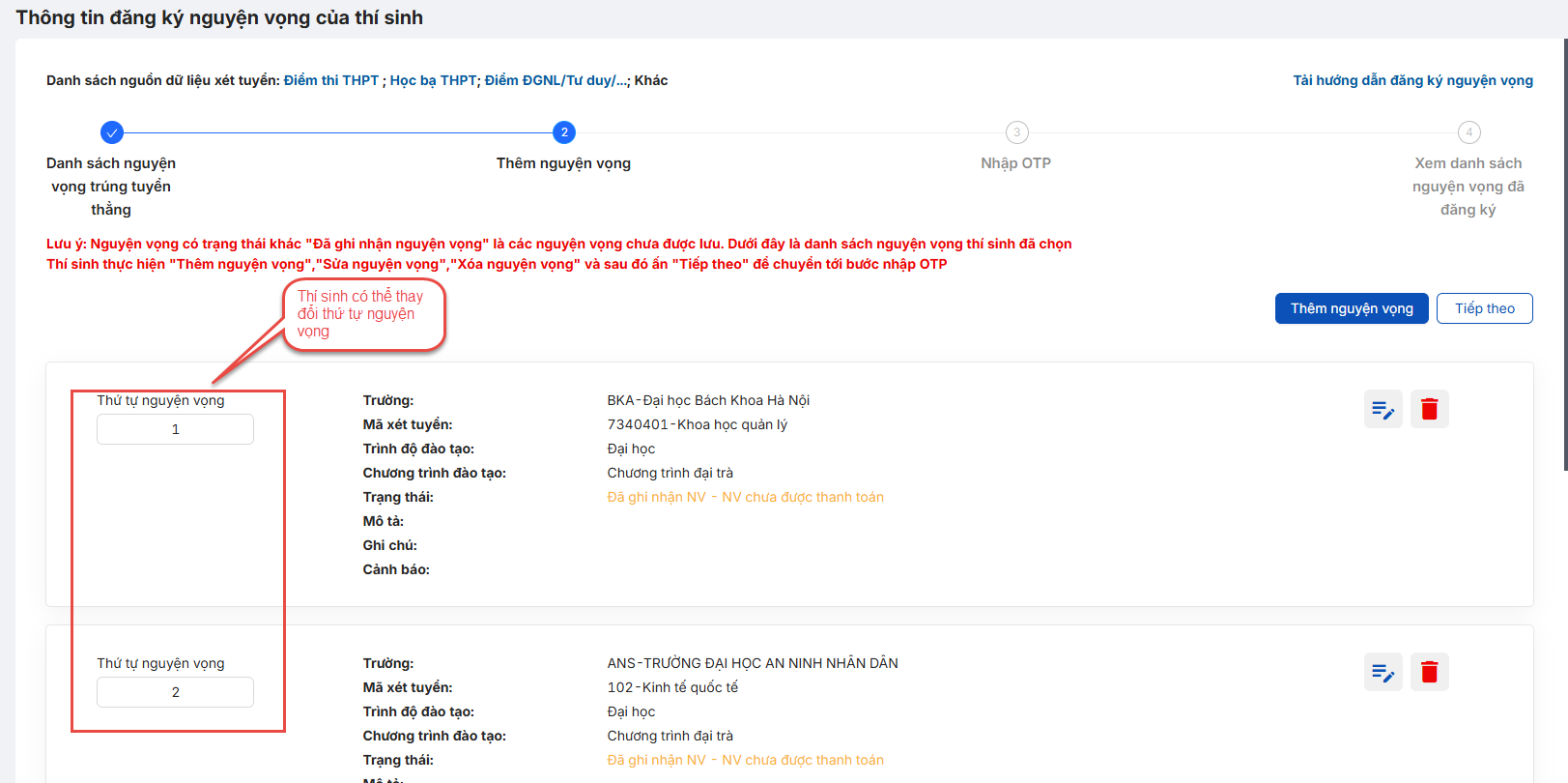Click first wish Chương trình đại trà value
This screenshot has width=1568, height=783.
pyautogui.click(x=670, y=473)
